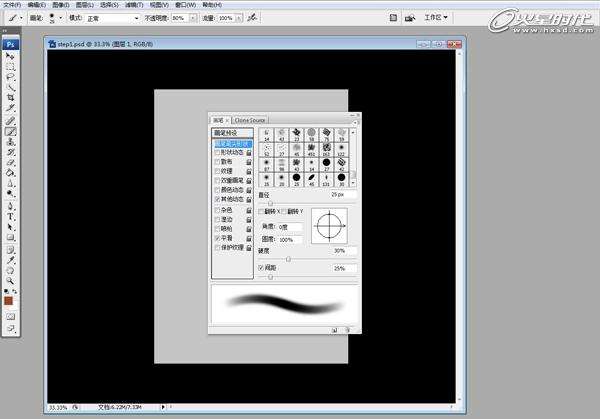
Task: Select the Paint Bucket tool
Action: click(x=10, y=173)
